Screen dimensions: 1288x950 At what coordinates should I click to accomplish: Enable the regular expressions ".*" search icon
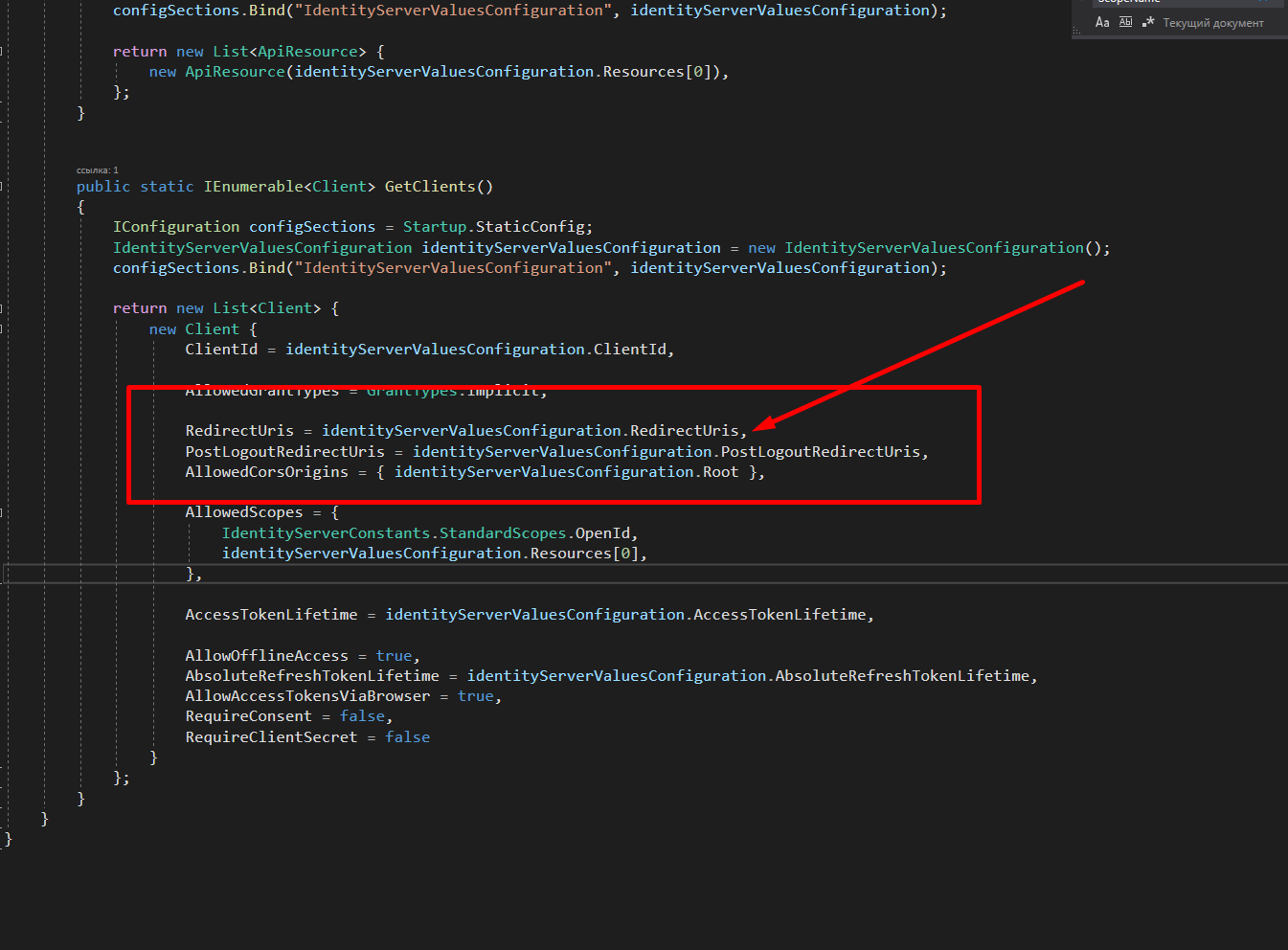1147,21
